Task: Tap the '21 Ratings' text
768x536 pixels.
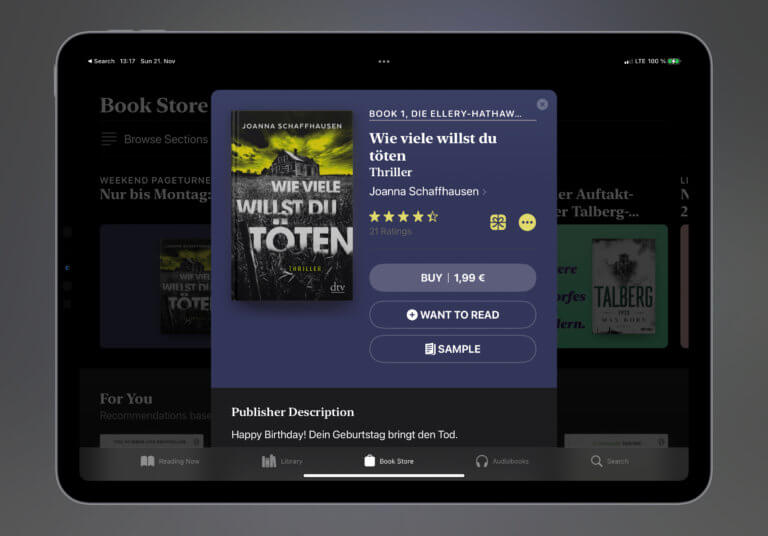Action: click(x=390, y=231)
